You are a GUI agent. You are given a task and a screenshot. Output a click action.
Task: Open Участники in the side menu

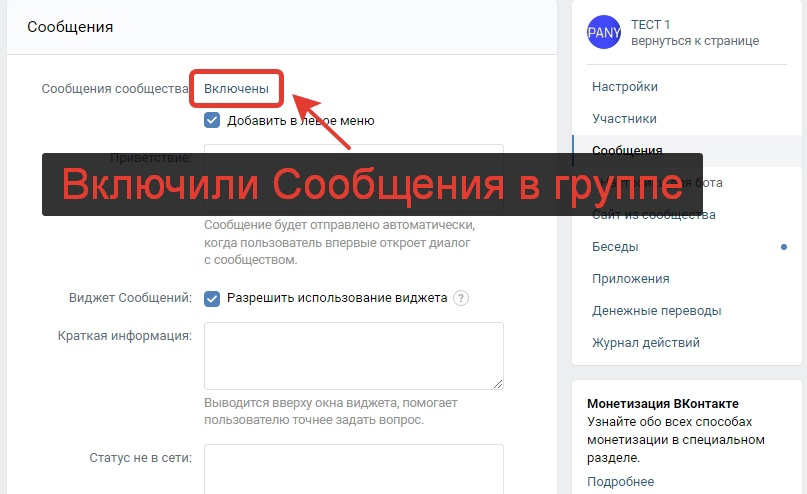[x=624, y=119]
